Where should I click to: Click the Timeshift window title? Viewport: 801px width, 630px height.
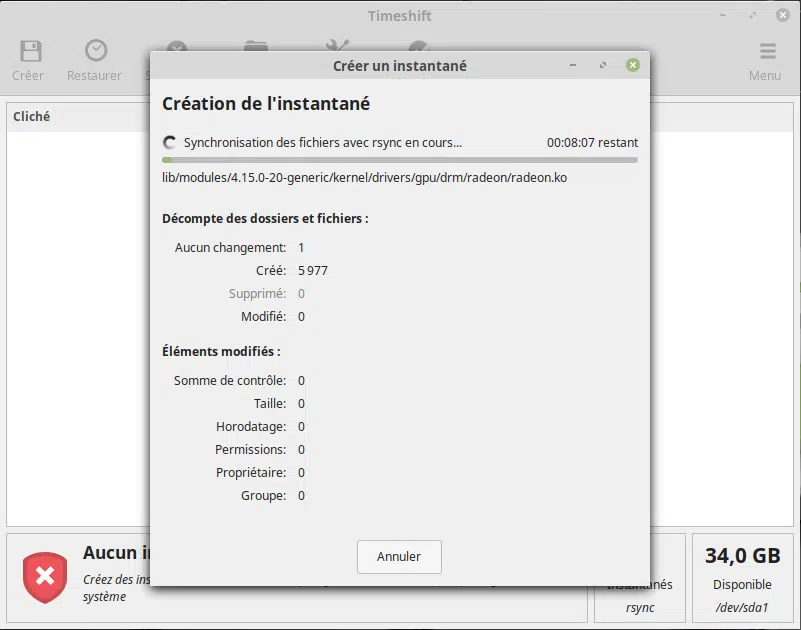pyautogui.click(x=399, y=16)
